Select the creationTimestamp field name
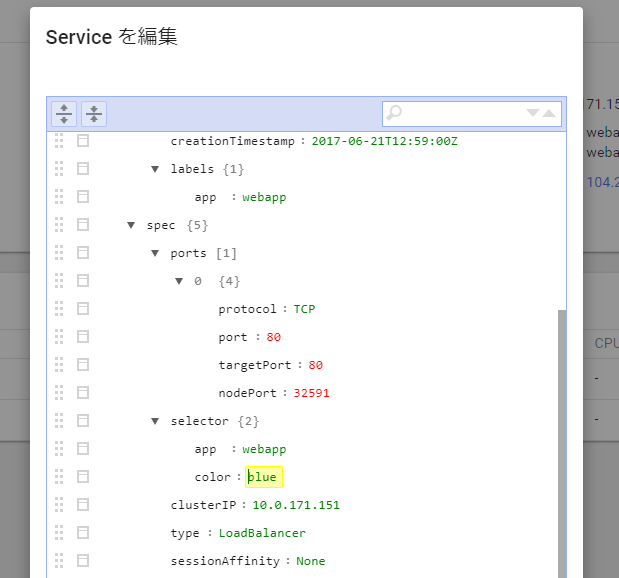This screenshot has height=578, width=619. [233, 141]
